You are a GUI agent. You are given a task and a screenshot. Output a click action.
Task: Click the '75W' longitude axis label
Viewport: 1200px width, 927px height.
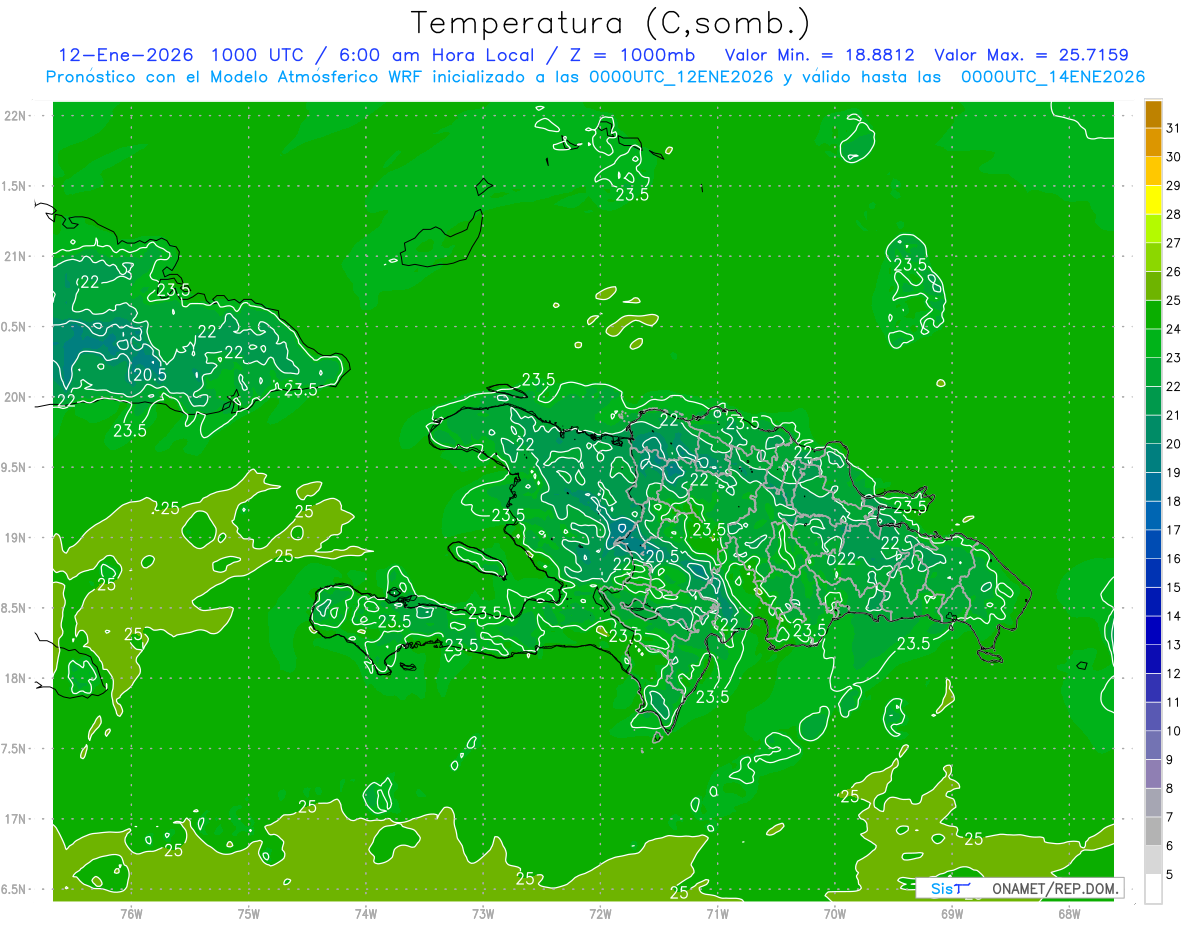point(249,913)
